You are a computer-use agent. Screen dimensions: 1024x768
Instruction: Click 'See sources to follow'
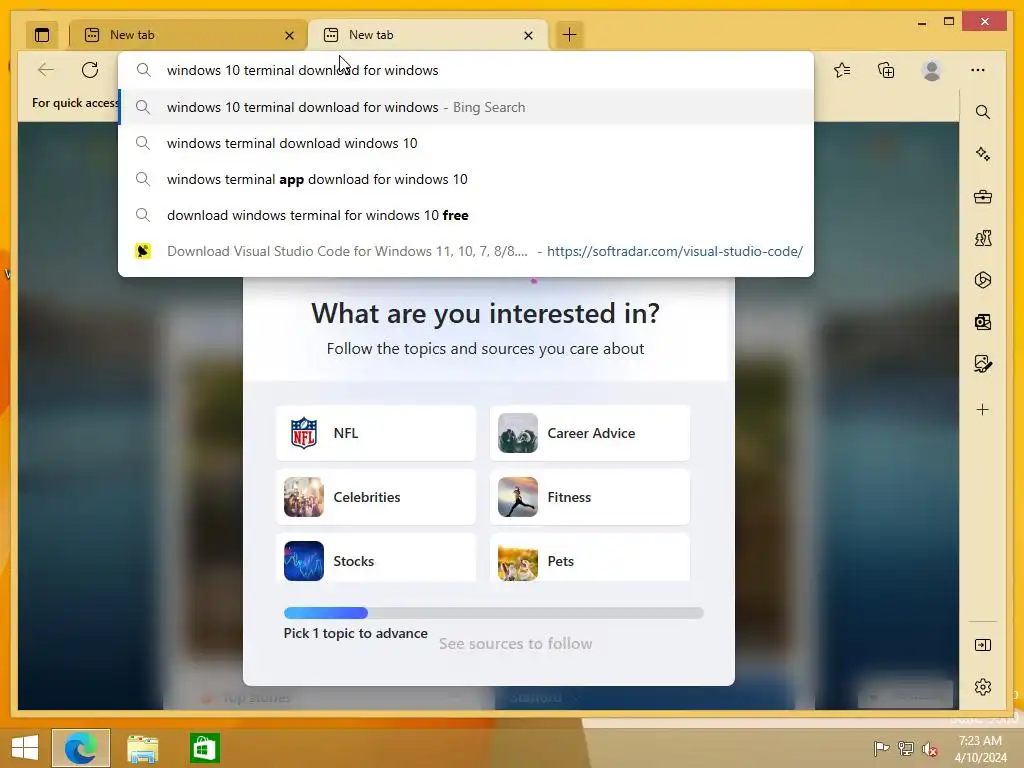point(515,644)
